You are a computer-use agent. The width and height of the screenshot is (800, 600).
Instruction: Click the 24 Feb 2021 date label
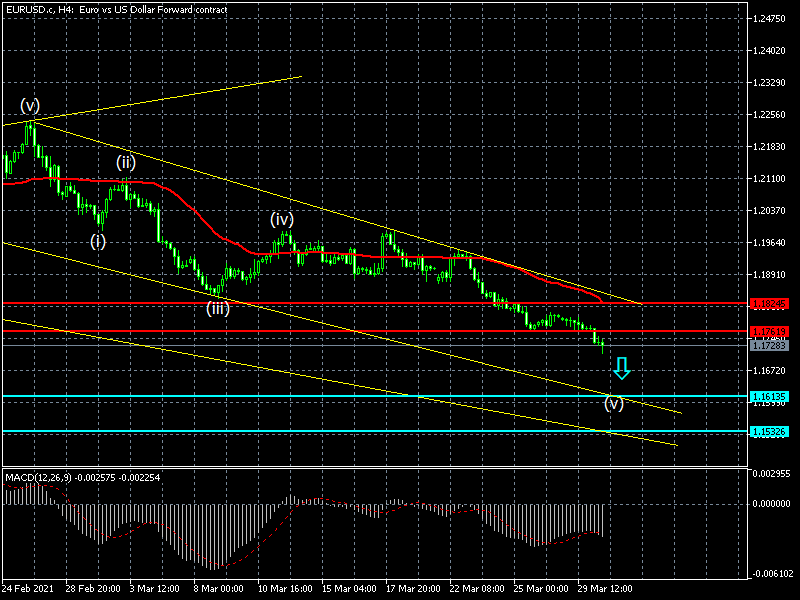(x=28, y=588)
